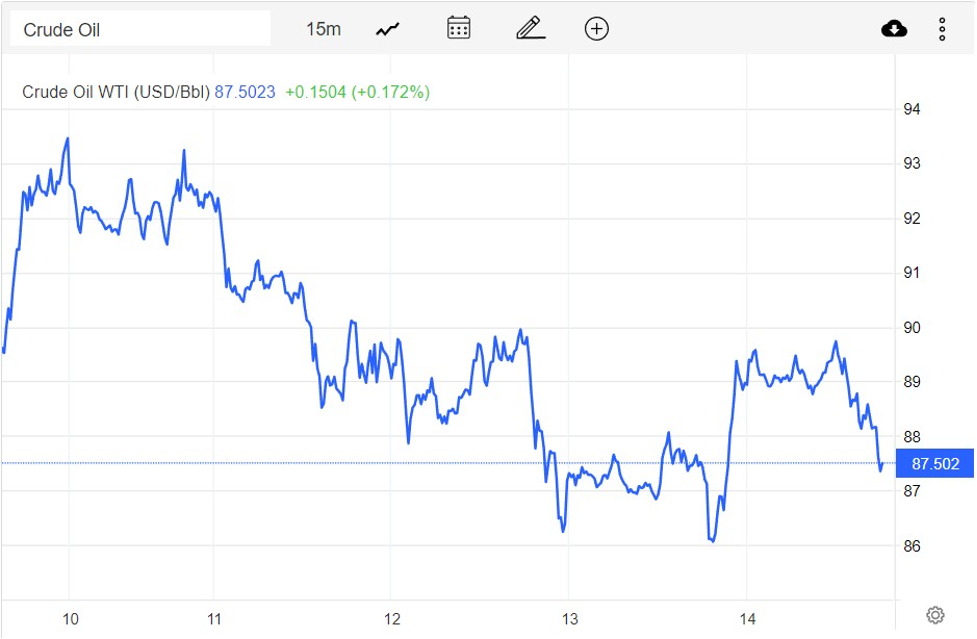
Task: Click the date 12 on time axis
Action: tap(392, 619)
